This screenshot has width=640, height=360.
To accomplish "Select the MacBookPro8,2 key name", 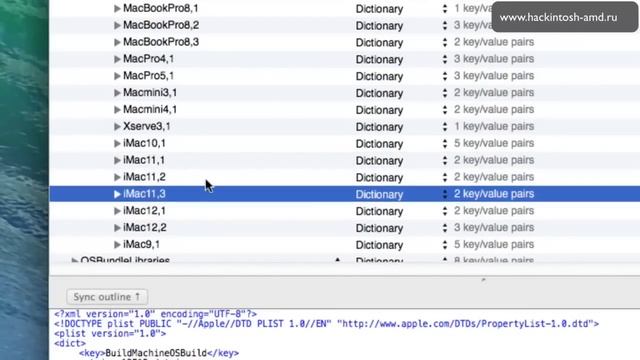I will 161,25.
